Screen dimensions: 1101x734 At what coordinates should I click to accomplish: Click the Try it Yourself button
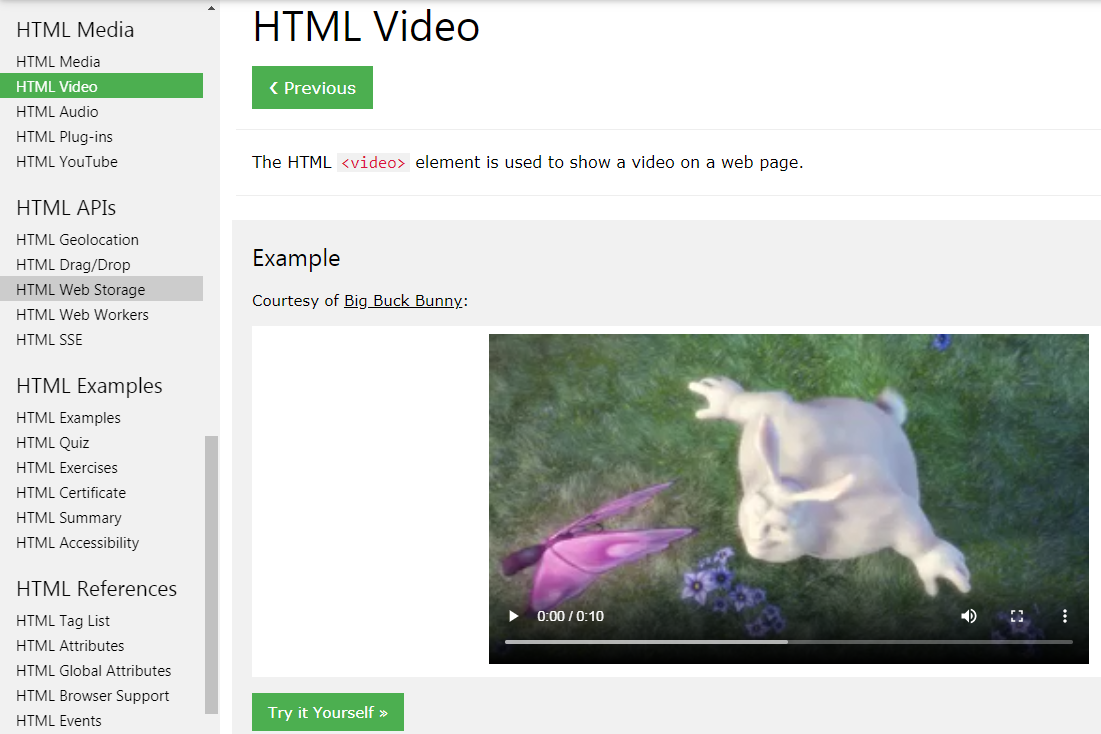coord(328,712)
